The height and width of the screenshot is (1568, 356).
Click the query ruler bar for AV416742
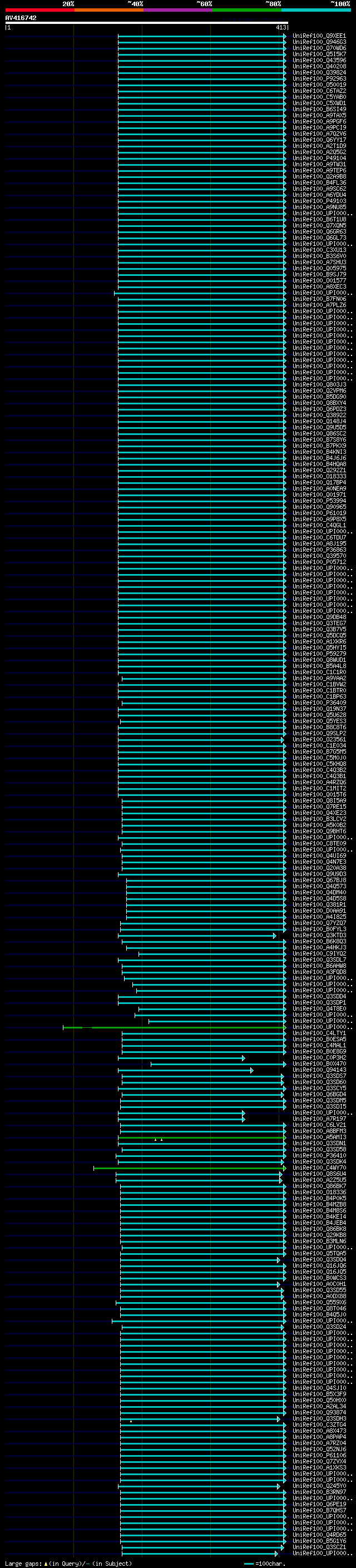click(146, 22)
